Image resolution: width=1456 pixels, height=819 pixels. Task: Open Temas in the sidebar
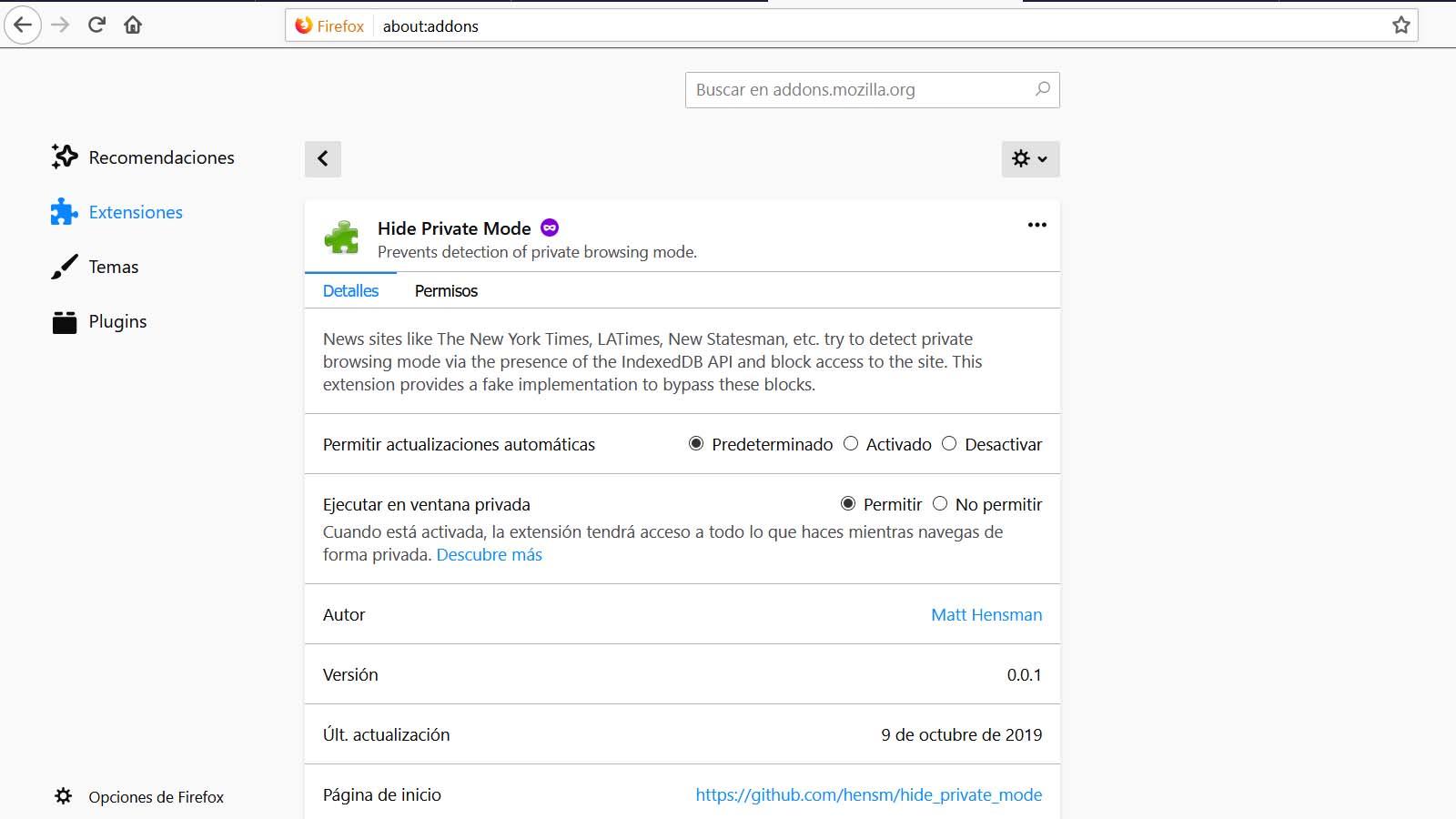point(114,267)
